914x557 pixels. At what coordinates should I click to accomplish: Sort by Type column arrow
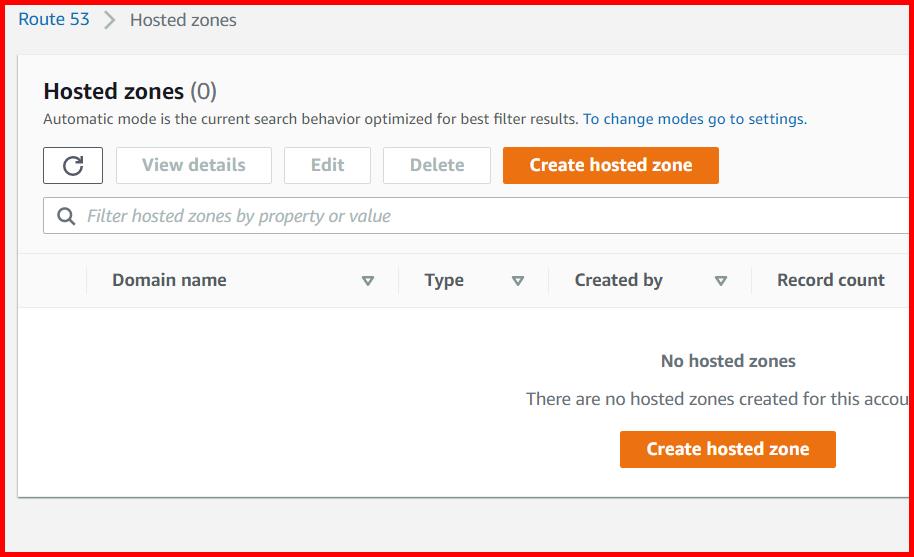point(518,281)
